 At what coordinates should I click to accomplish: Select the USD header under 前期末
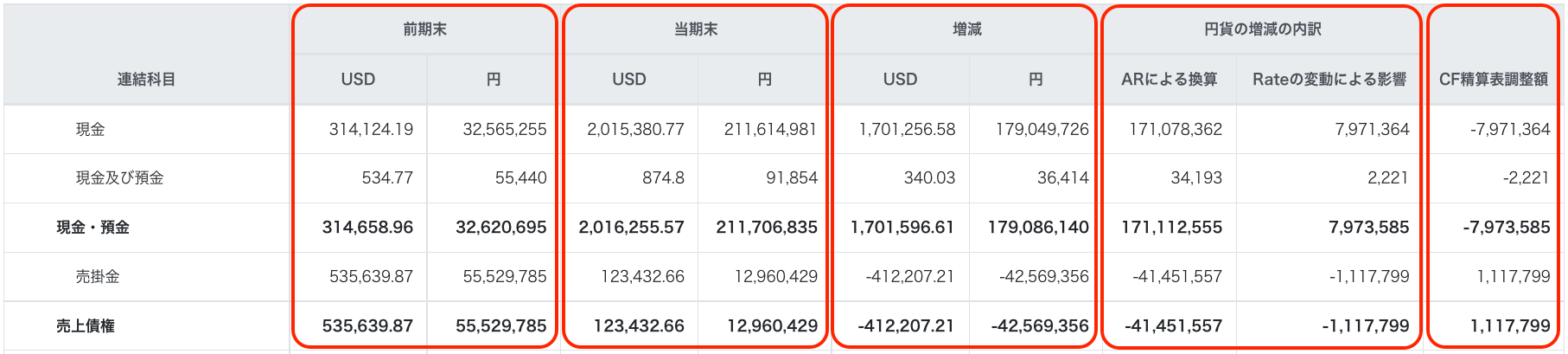358,80
